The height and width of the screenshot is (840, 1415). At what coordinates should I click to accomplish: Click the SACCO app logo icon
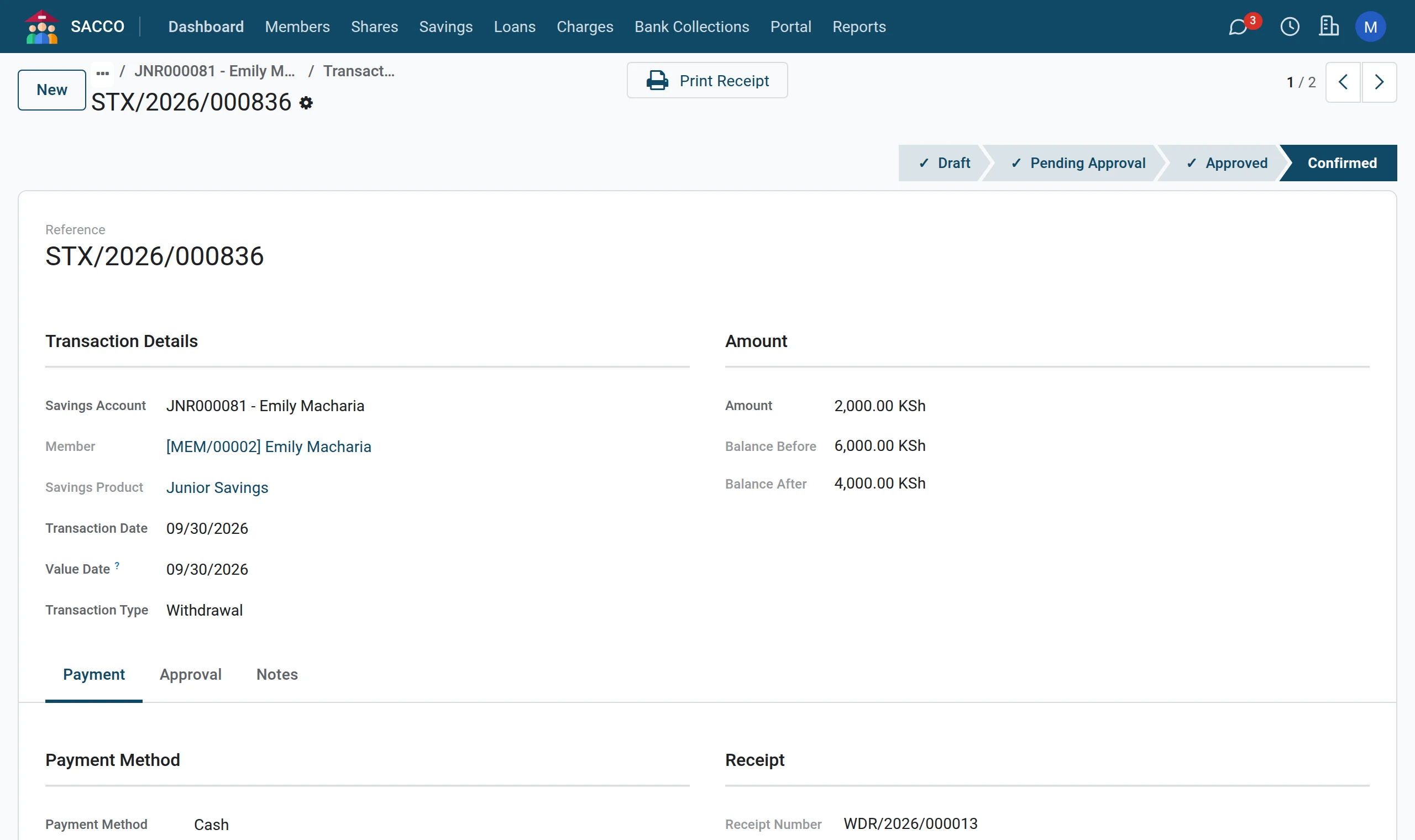42,27
